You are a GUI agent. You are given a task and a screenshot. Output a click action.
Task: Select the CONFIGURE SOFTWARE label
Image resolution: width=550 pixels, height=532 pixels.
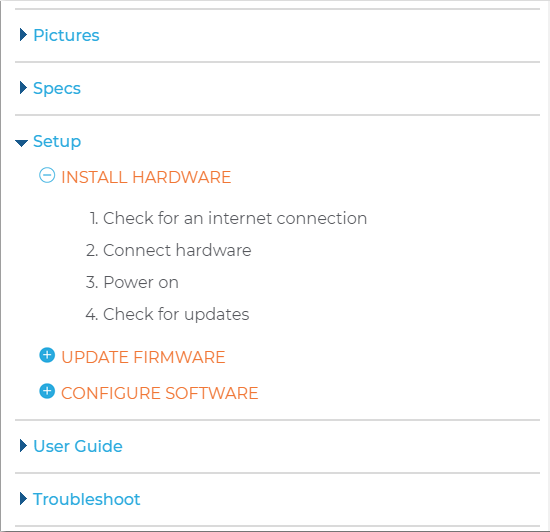pos(160,393)
